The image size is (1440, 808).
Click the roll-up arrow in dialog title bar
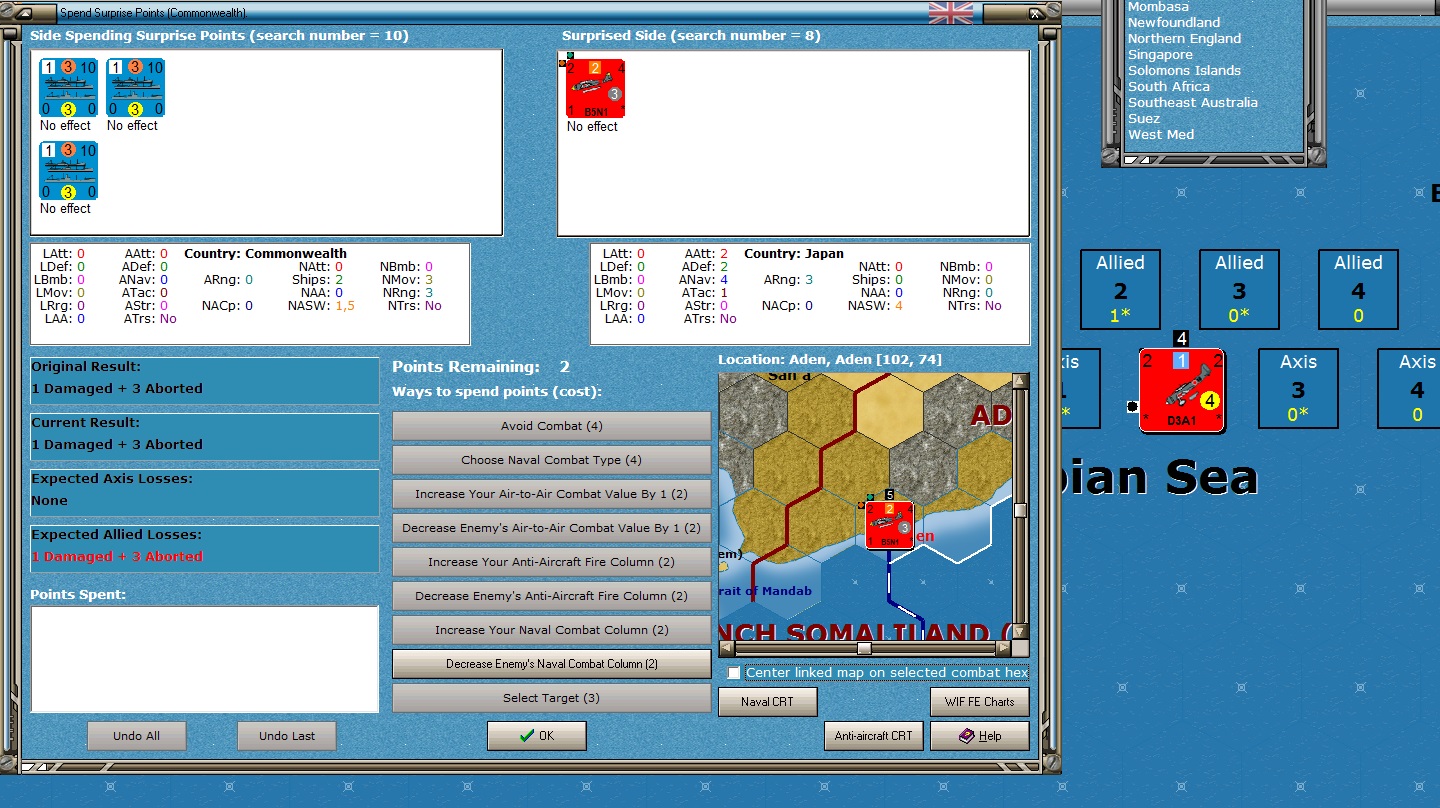[23, 13]
